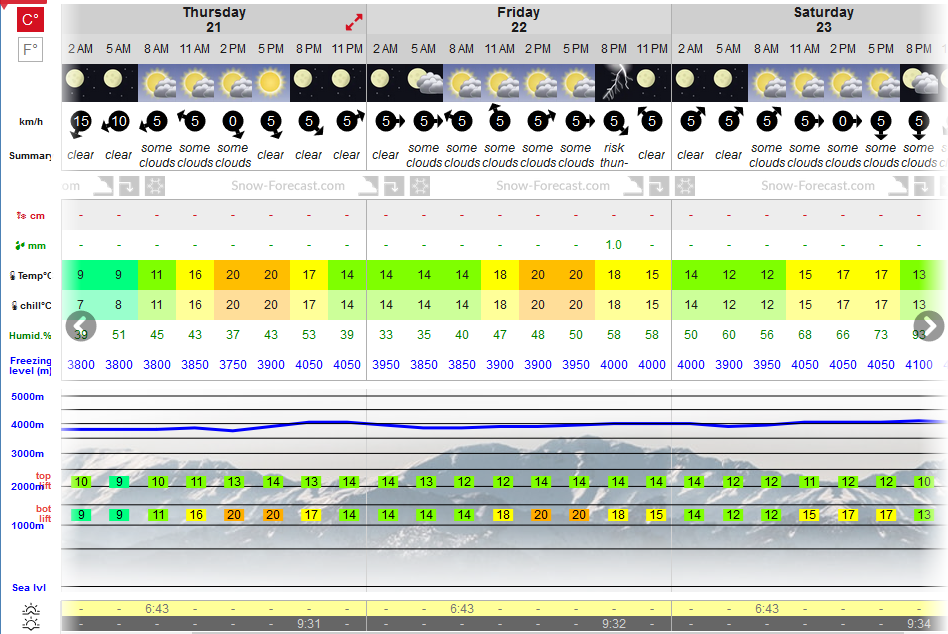
Task: Click the Freezing level (m) row label
Action: tap(30, 366)
